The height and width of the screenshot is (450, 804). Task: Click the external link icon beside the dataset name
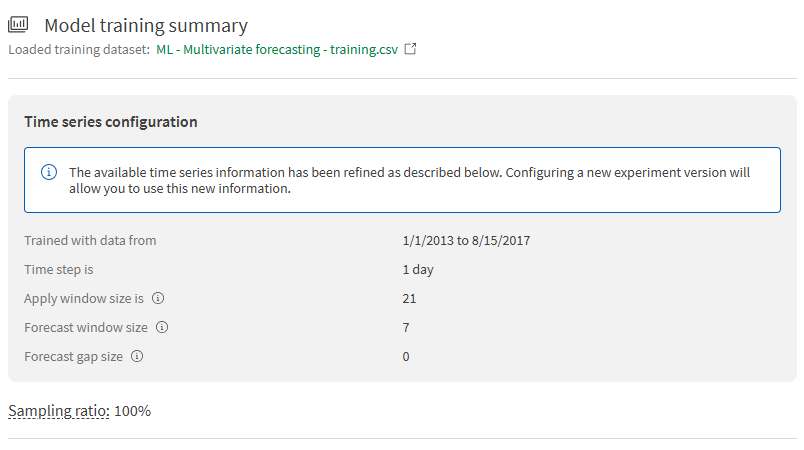click(410, 49)
